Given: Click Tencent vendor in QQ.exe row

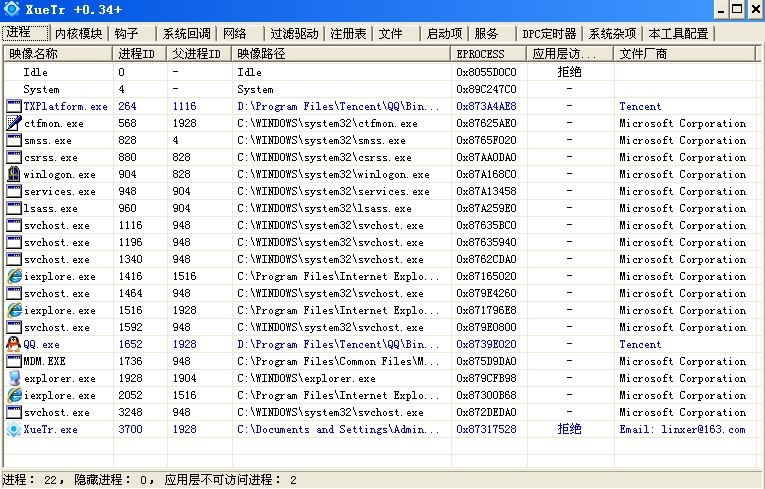Looking at the screenshot, I should pos(640,345).
